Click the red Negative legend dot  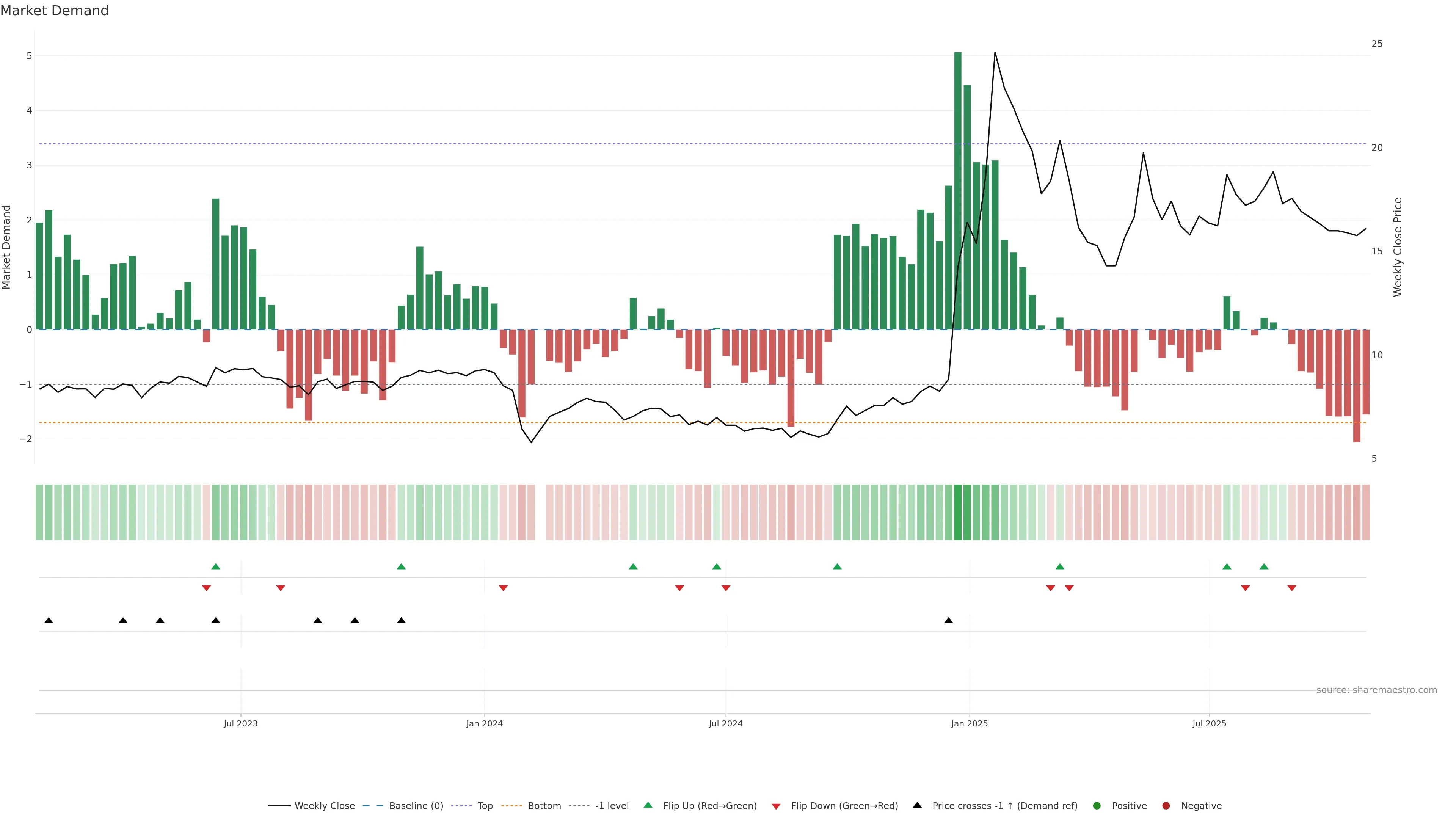(1166, 806)
